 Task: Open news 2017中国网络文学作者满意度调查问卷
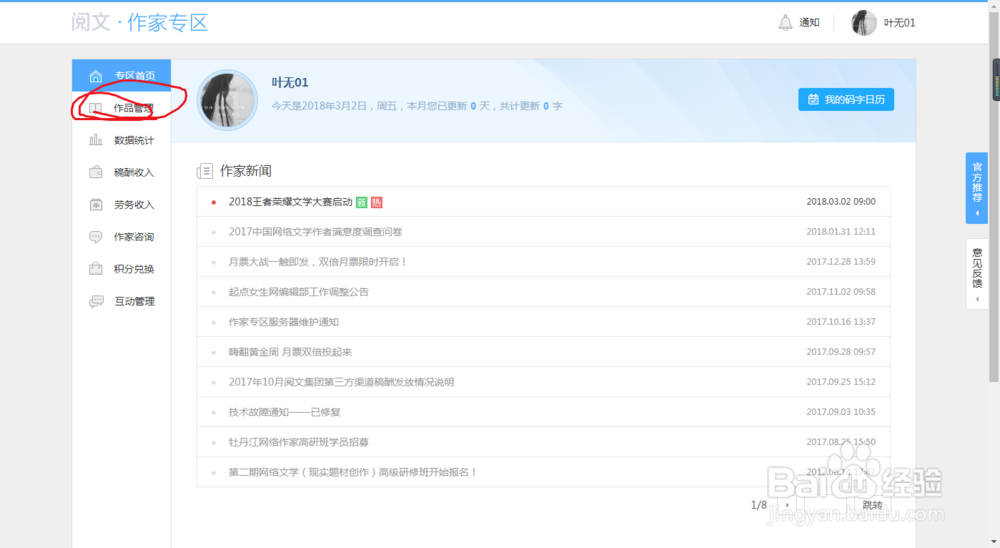pyautogui.click(x=315, y=232)
